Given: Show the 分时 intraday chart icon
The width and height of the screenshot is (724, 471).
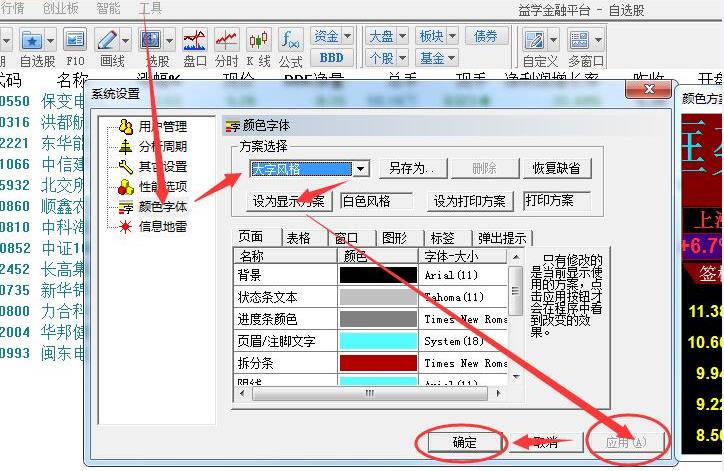Looking at the screenshot, I should pyautogui.click(x=227, y=40).
